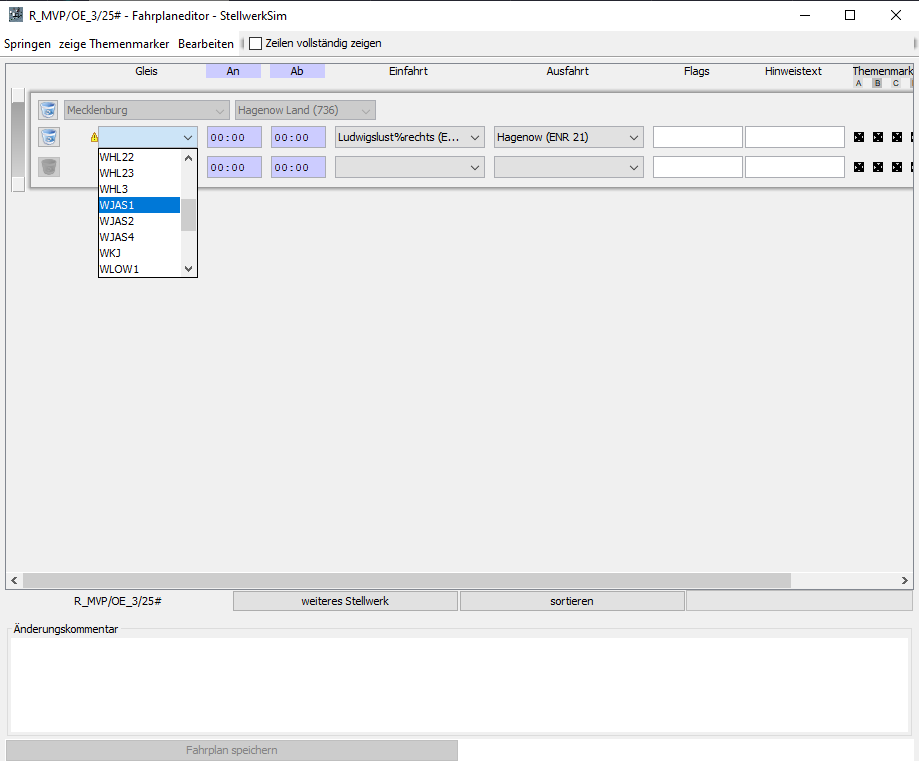Toggle Themenmarker A box in first row
The width and height of the screenshot is (919, 761).
tap(859, 137)
